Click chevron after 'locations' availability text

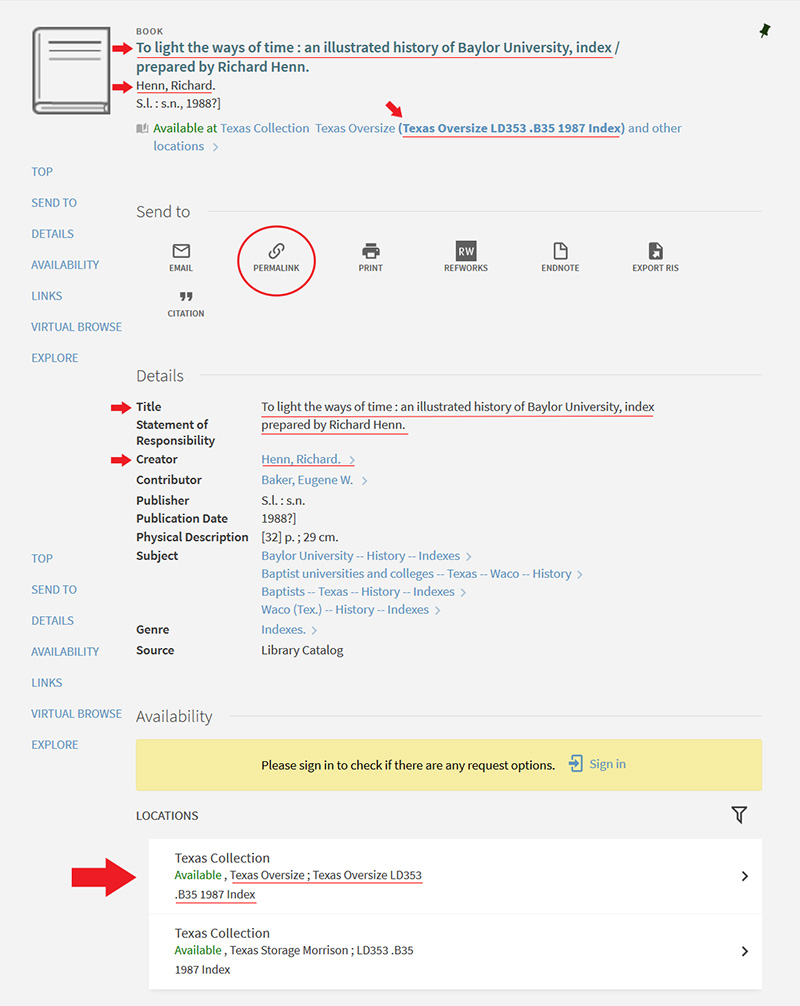216,147
